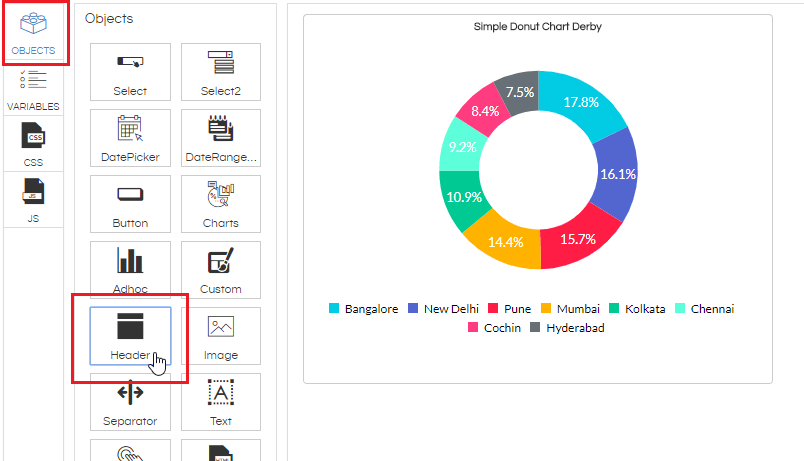Image resolution: width=804 pixels, height=461 pixels.
Task: Toggle Mumbai legend entry
Action: coord(570,309)
